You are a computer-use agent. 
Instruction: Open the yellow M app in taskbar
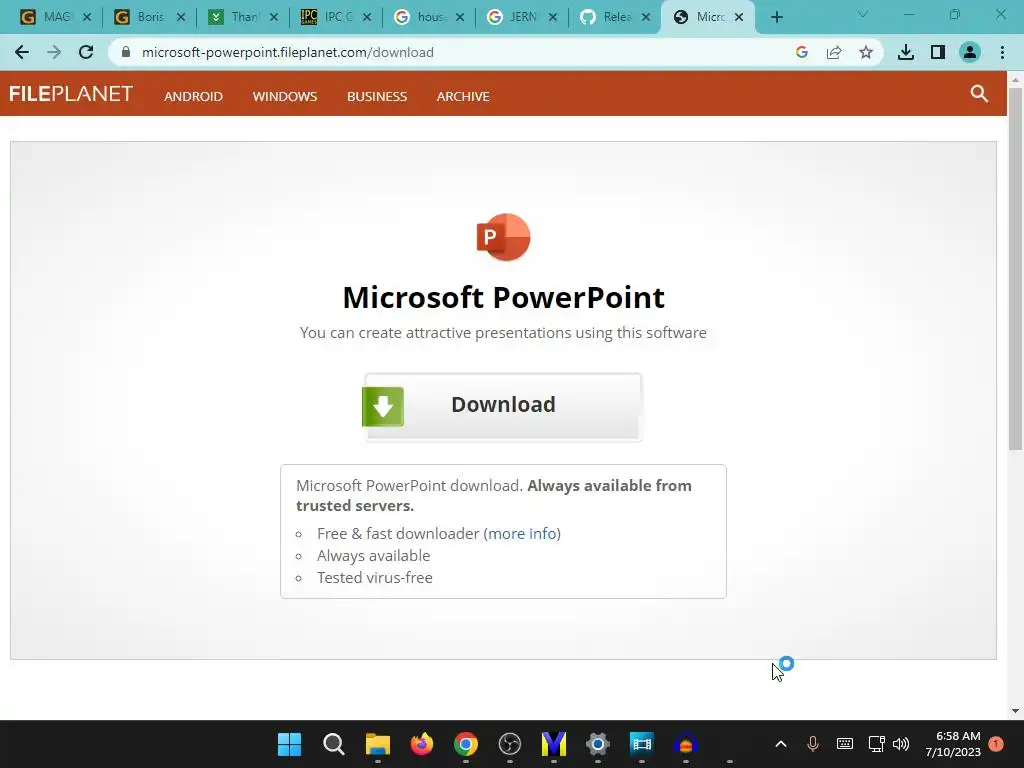554,744
